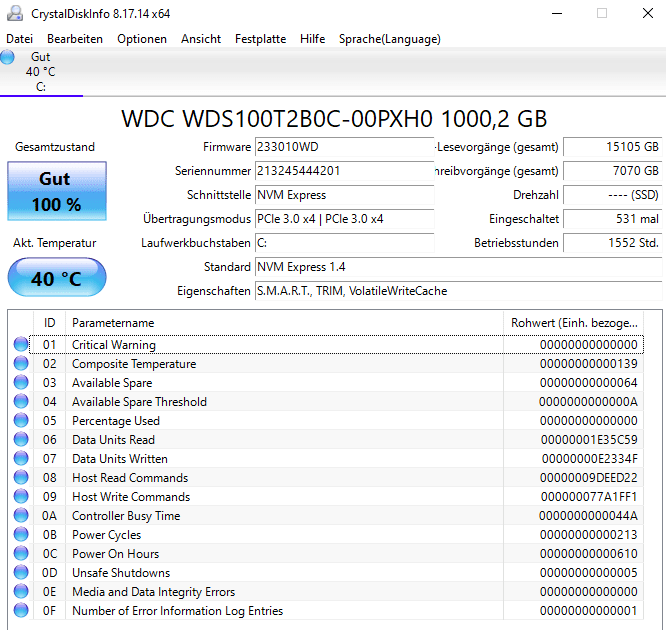Screen dimensions: 666x630
Task: Select the Controller Busy Time parameter name
Action: coord(126,516)
